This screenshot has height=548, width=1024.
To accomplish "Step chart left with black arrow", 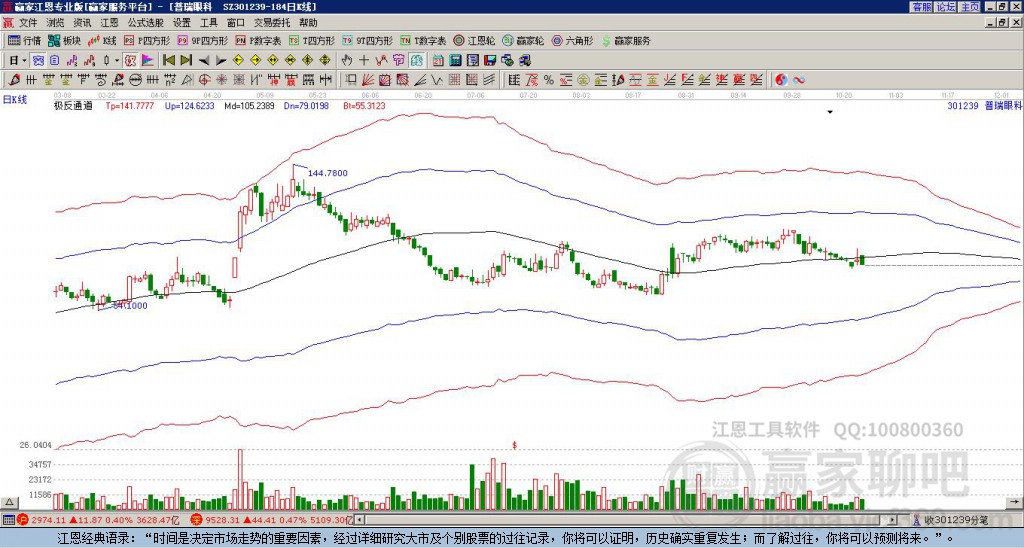I will pyautogui.click(x=204, y=60).
